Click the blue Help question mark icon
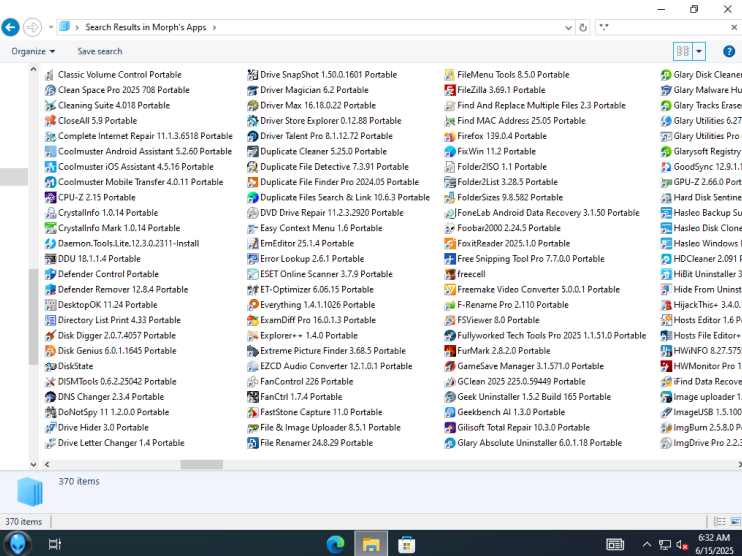 tap(729, 51)
